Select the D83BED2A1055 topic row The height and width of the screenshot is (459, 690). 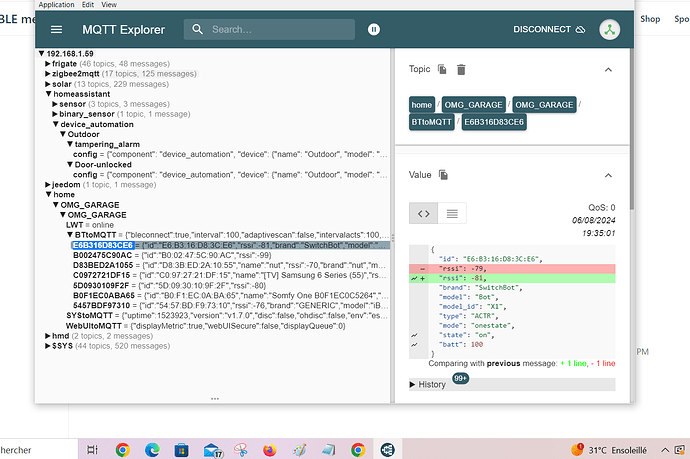pyautogui.click(x=230, y=265)
